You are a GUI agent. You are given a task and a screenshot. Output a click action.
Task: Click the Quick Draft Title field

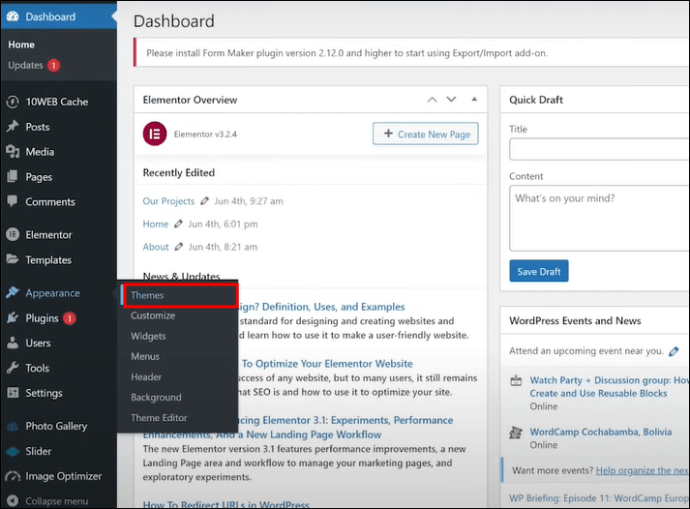click(x=599, y=149)
